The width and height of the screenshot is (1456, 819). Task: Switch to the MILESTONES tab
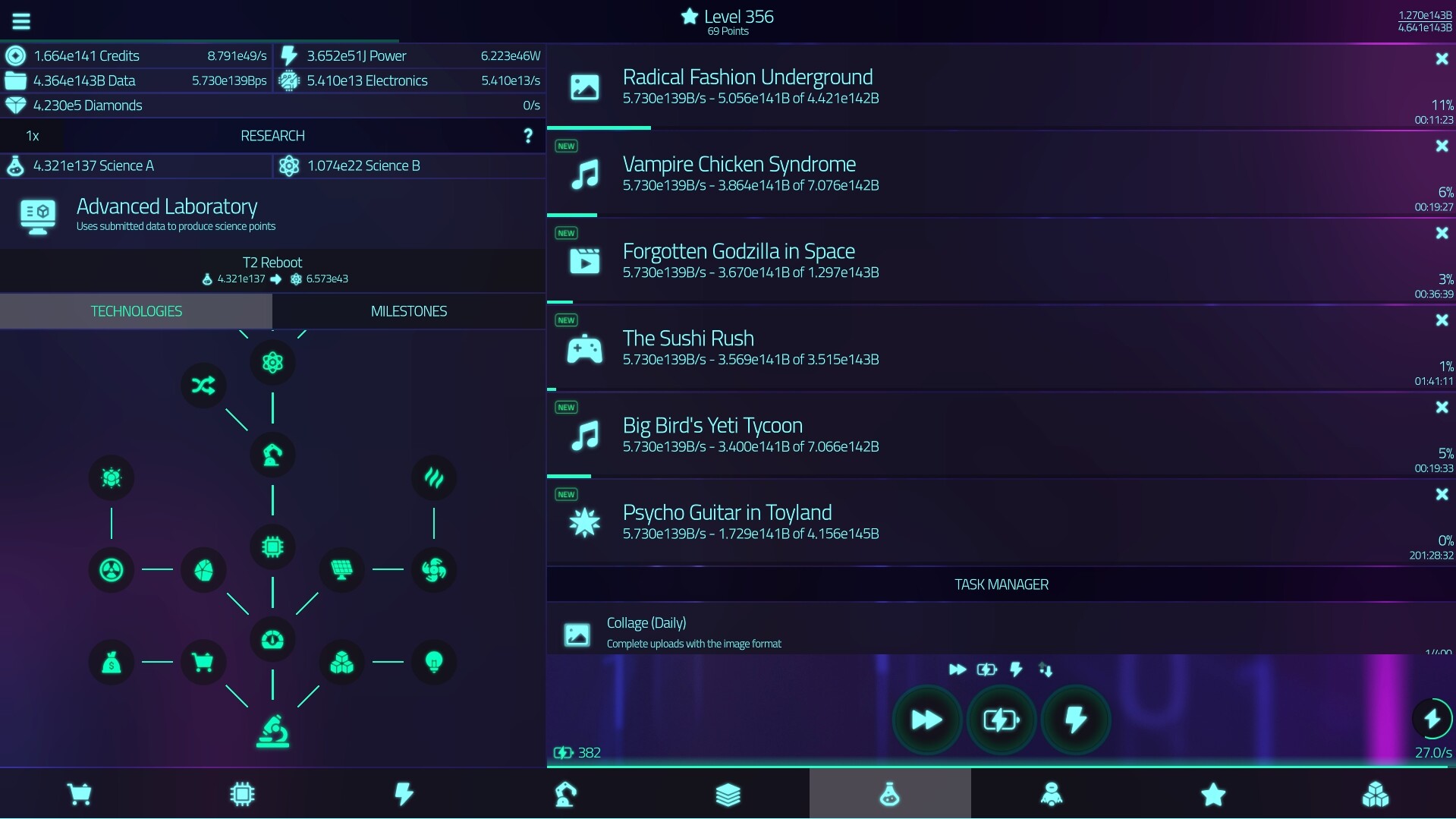(408, 310)
